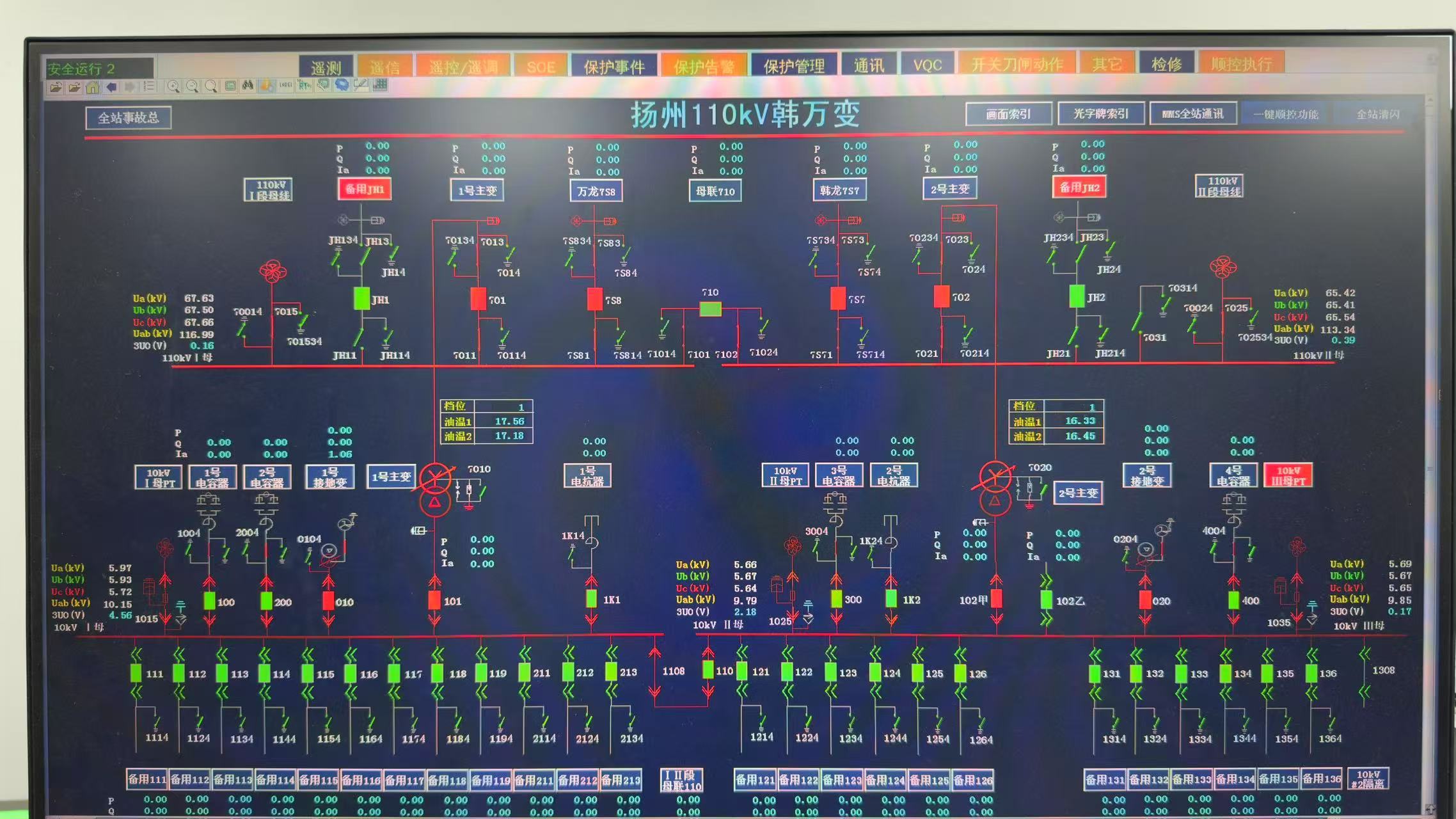Click the 安全运行 2 status display
This screenshot has height=819, width=1456.
[99, 68]
